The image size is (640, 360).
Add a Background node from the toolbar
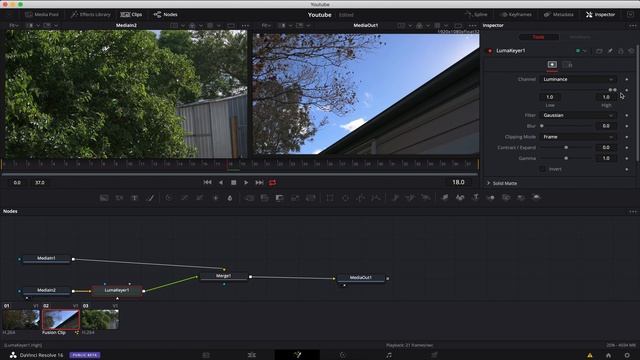104,198
